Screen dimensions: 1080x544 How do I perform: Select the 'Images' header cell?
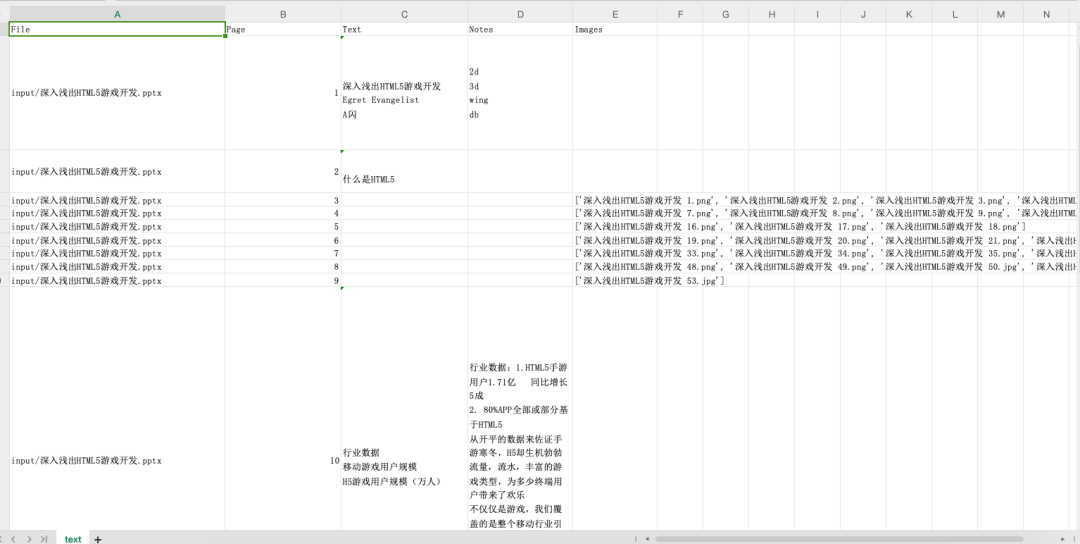[614, 29]
